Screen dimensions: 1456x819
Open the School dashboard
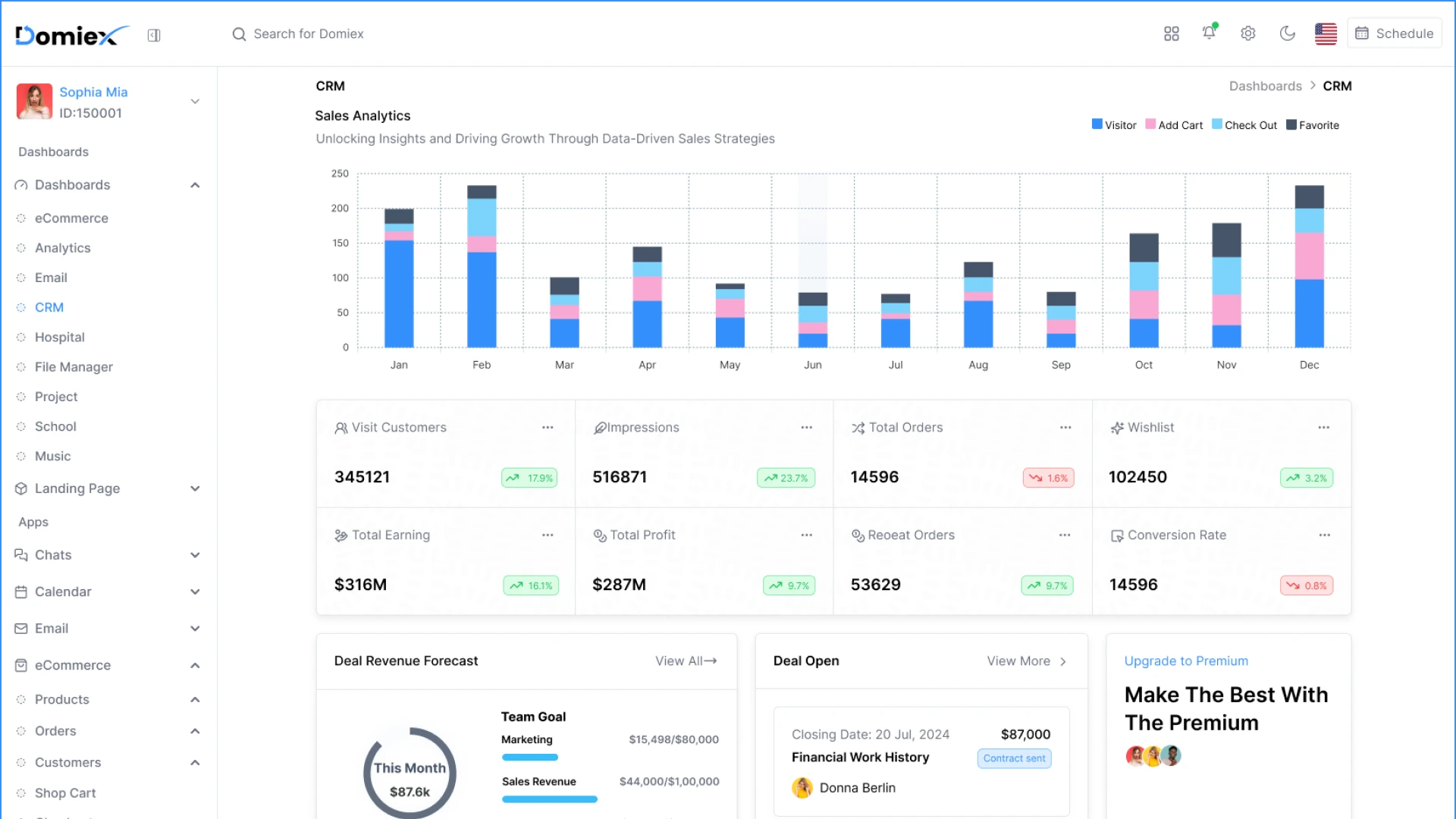(x=55, y=426)
